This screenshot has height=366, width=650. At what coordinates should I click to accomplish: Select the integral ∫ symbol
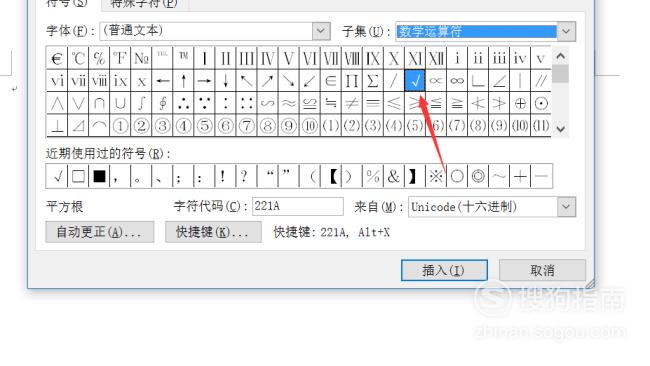click(x=141, y=103)
